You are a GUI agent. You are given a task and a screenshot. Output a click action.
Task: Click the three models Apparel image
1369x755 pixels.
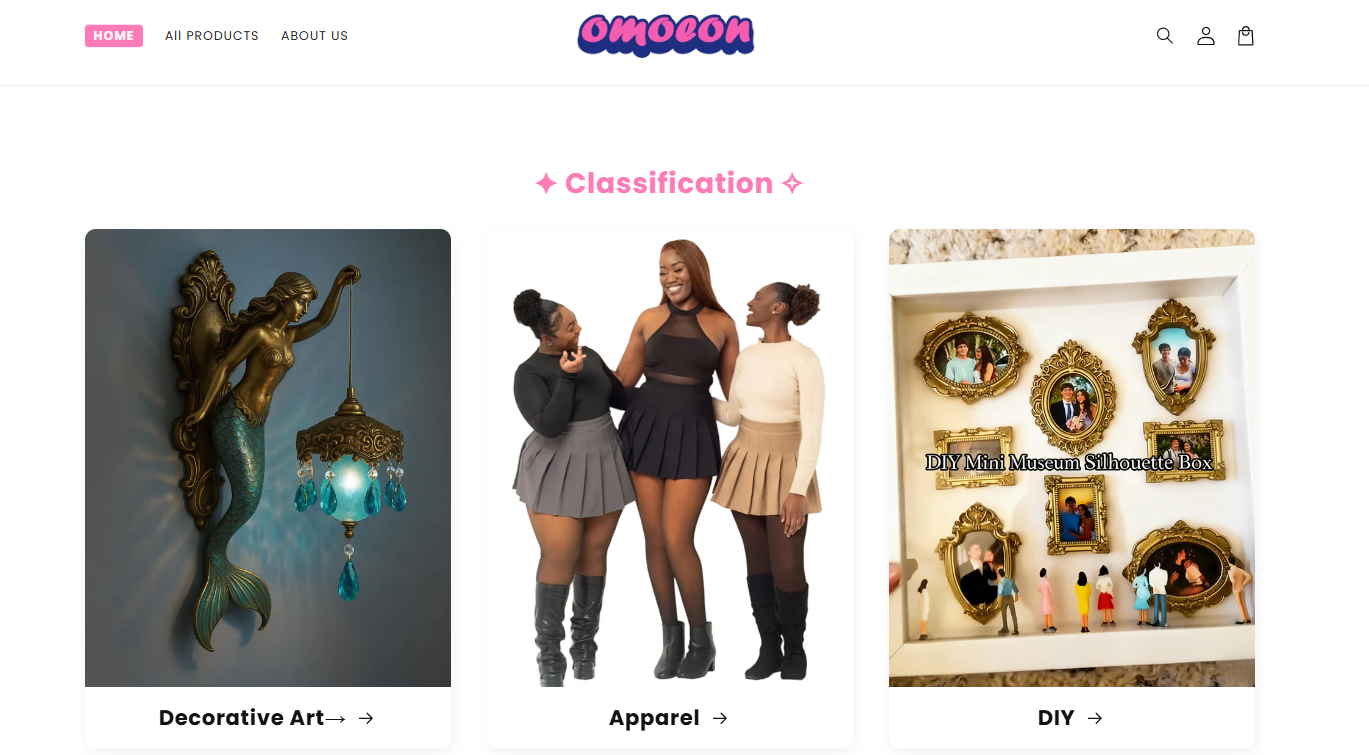670,458
